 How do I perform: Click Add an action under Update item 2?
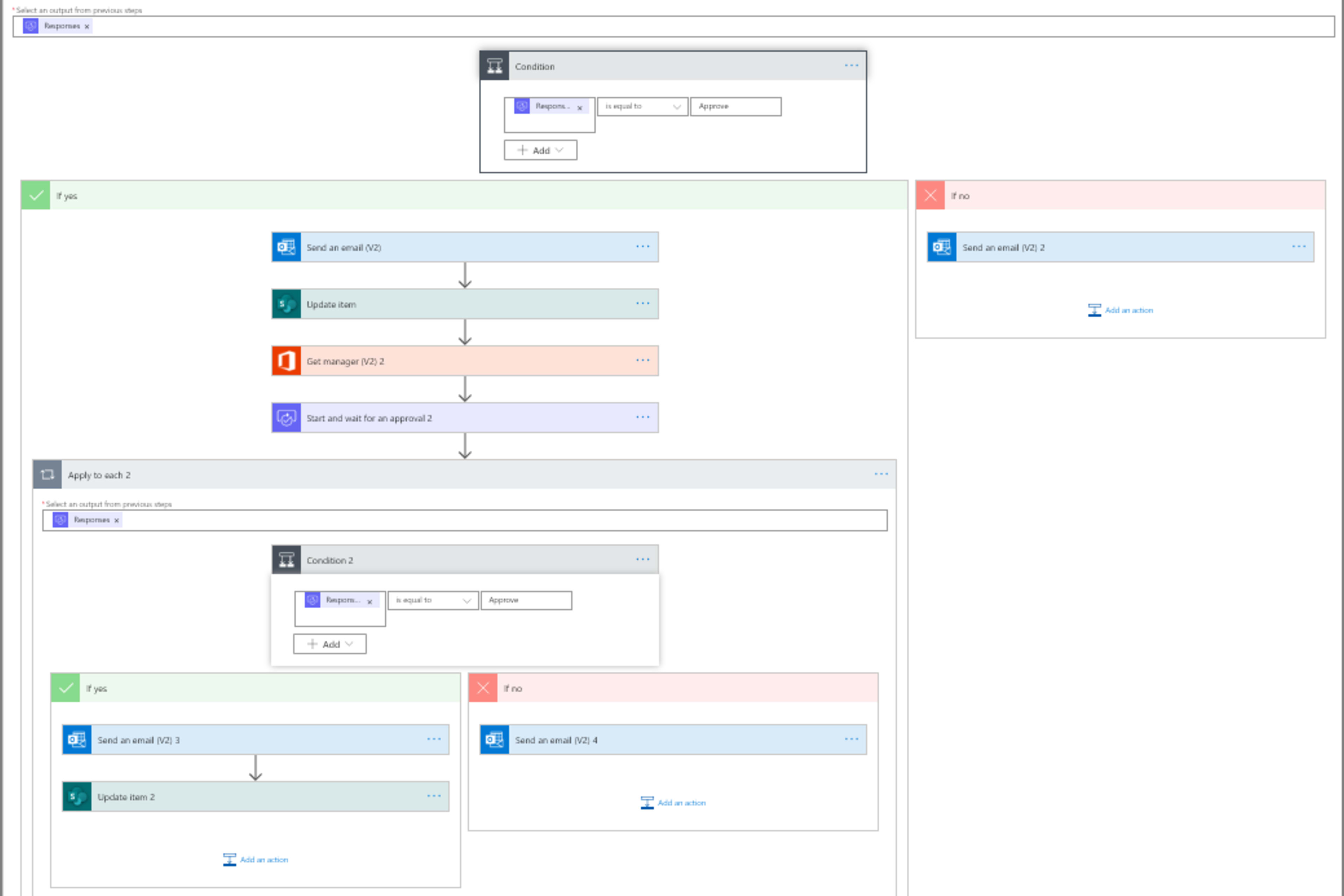click(x=255, y=860)
